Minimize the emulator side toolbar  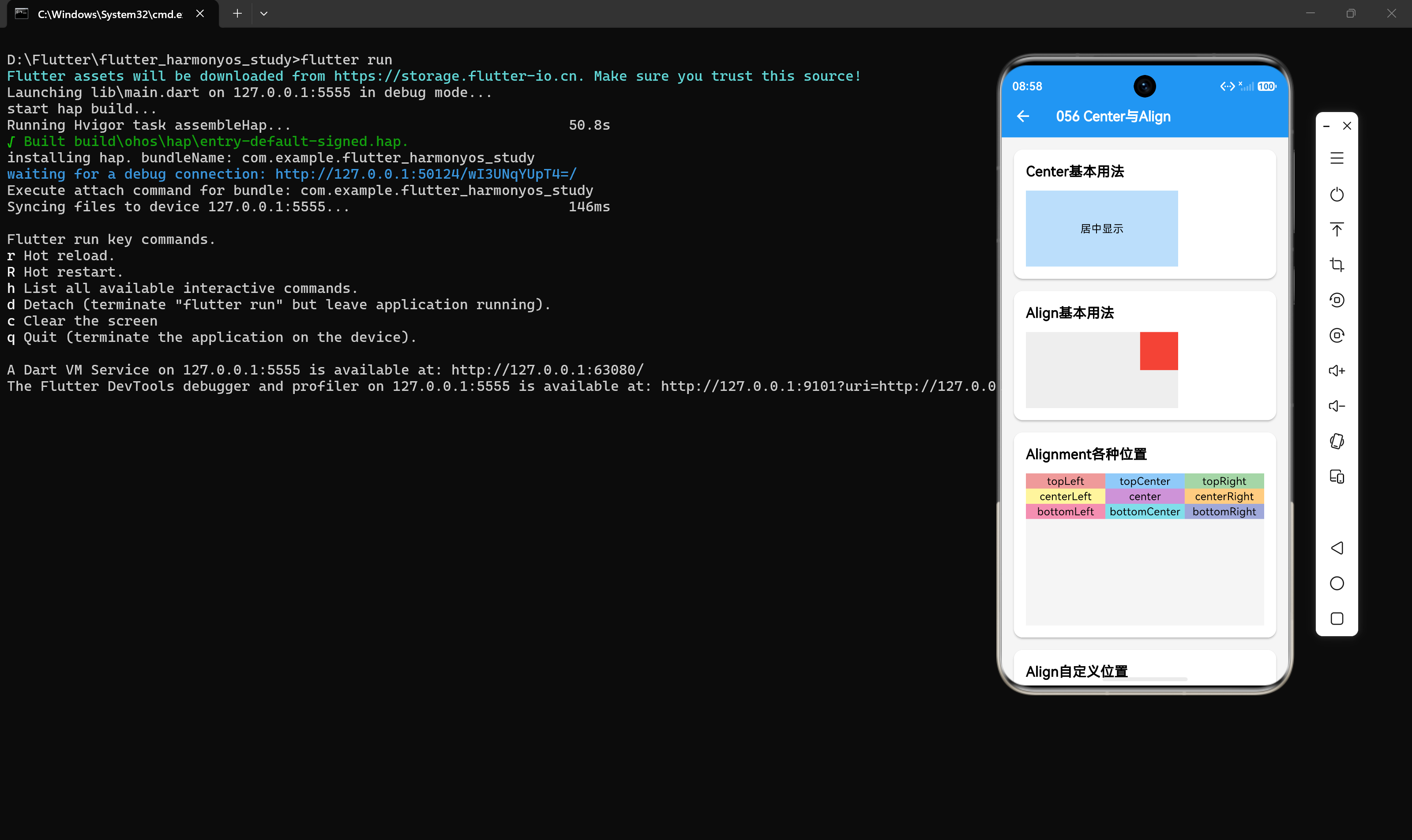point(1326,126)
